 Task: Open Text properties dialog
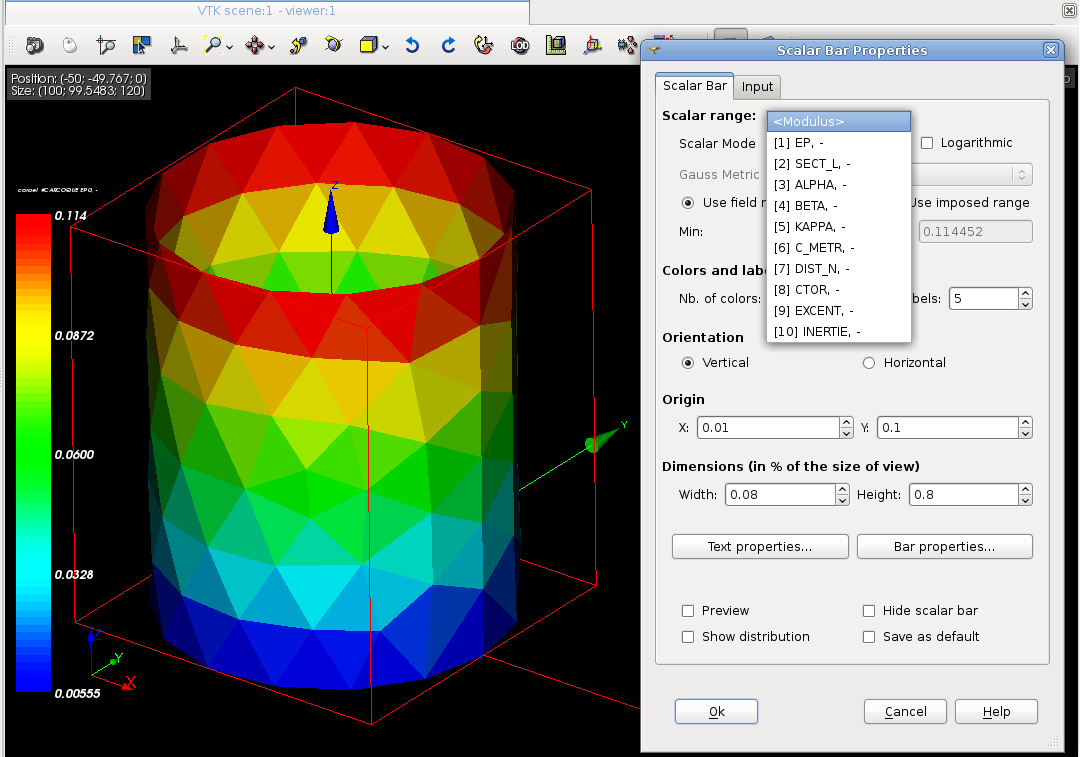pos(760,547)
